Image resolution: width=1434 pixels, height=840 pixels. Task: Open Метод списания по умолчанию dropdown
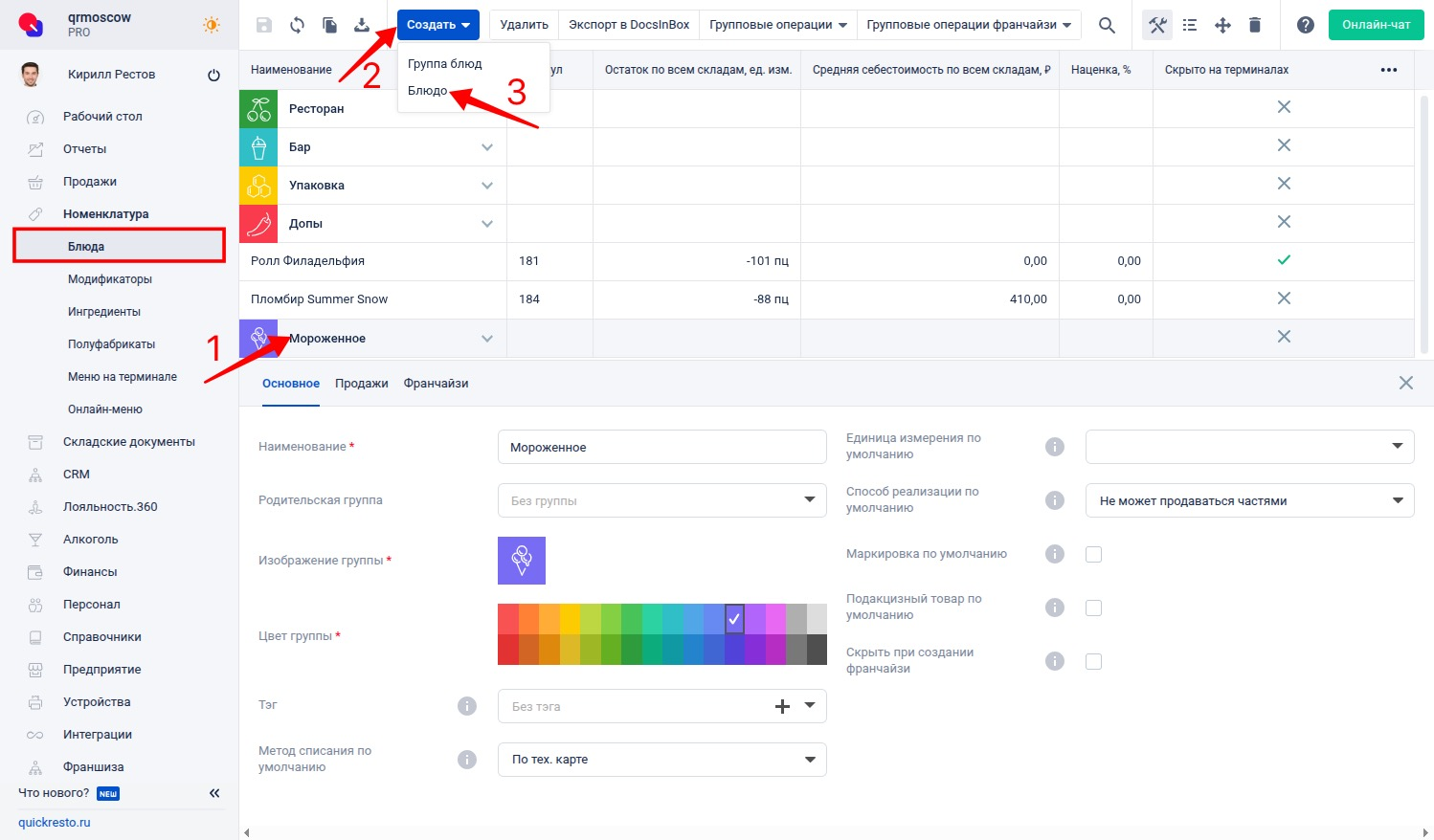(x=662, y=760)
